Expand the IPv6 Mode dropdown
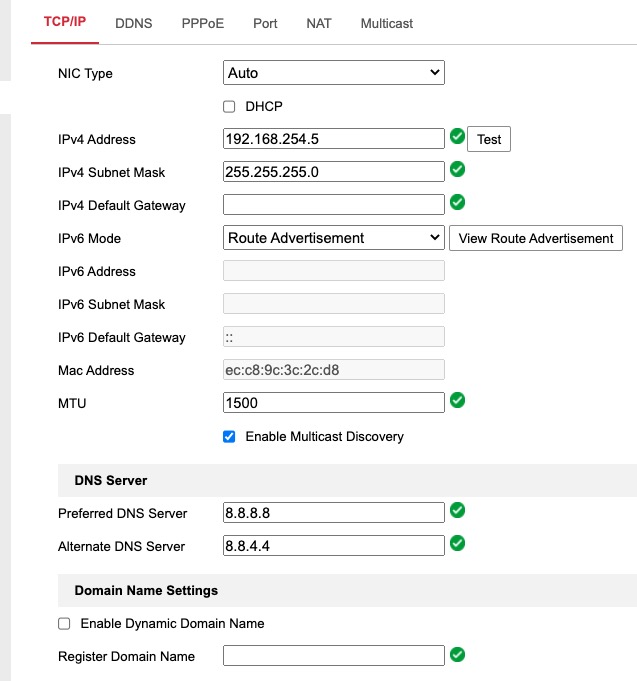The image size is (637, 681). pyautogui.click(x=333, y=238)
